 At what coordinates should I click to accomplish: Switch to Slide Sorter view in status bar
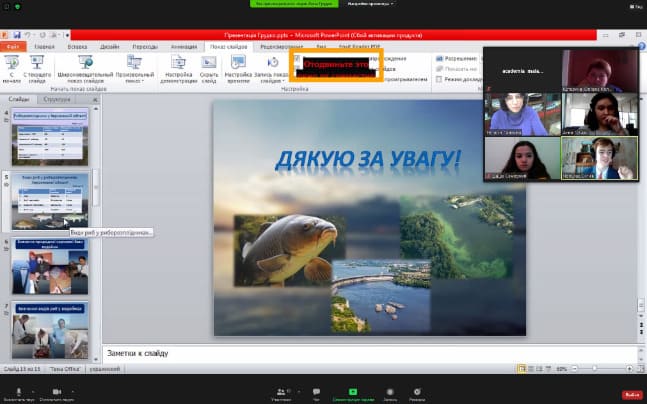pos(531,369)
